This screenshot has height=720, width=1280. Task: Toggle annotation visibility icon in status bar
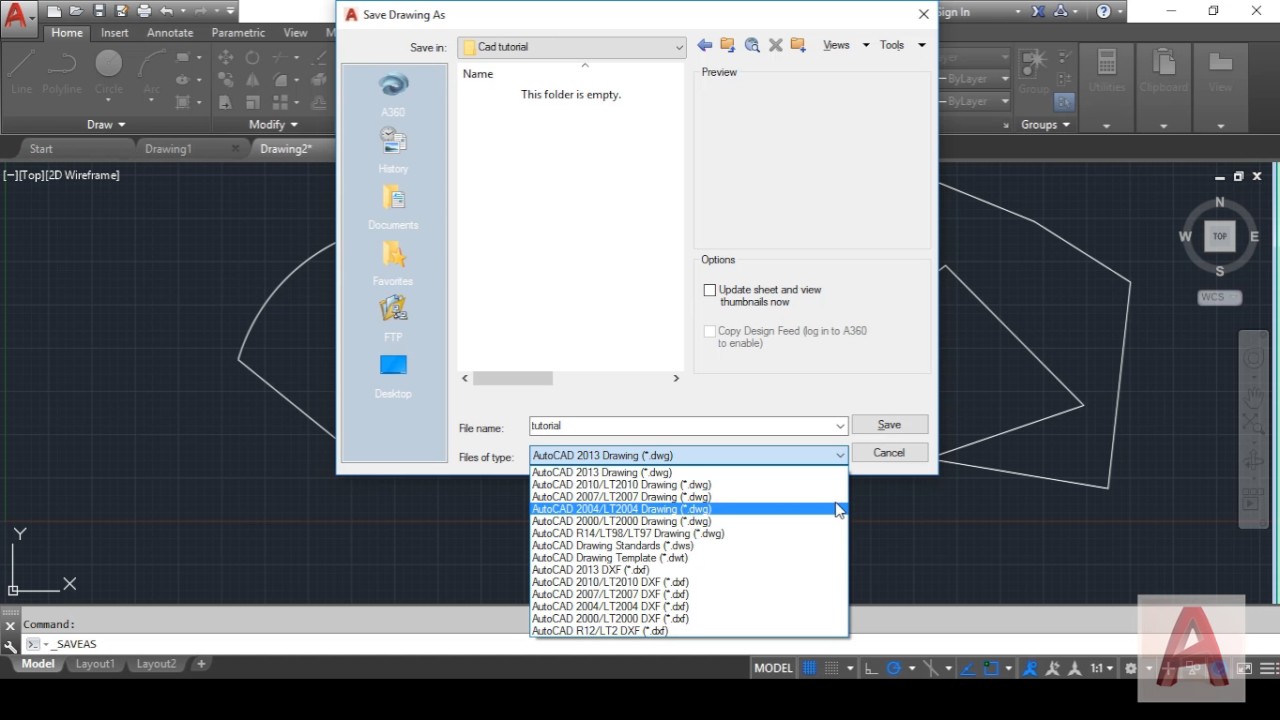[1030, 668]
